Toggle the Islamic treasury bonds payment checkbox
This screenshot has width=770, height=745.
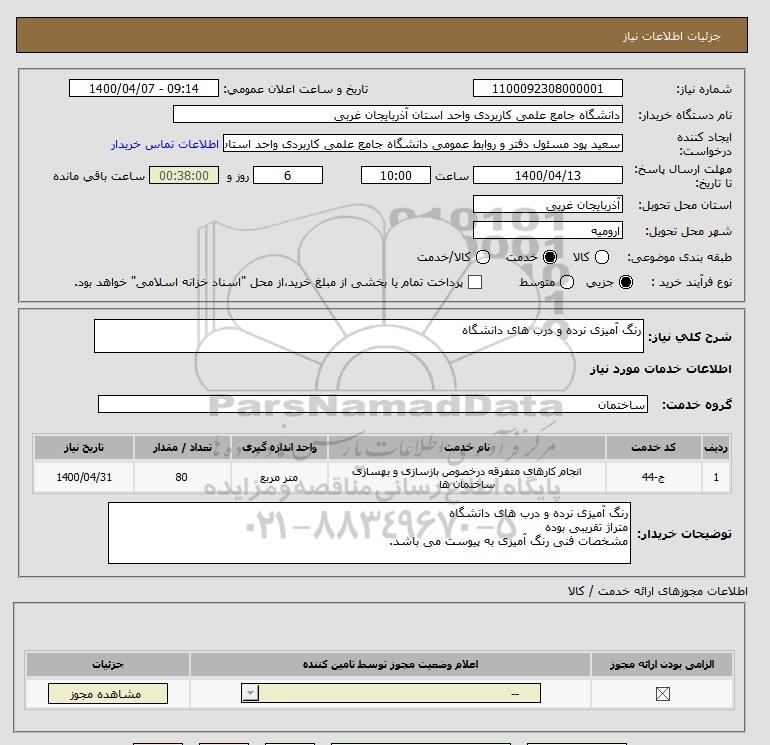pyautogui.click(x=475, y=282)
